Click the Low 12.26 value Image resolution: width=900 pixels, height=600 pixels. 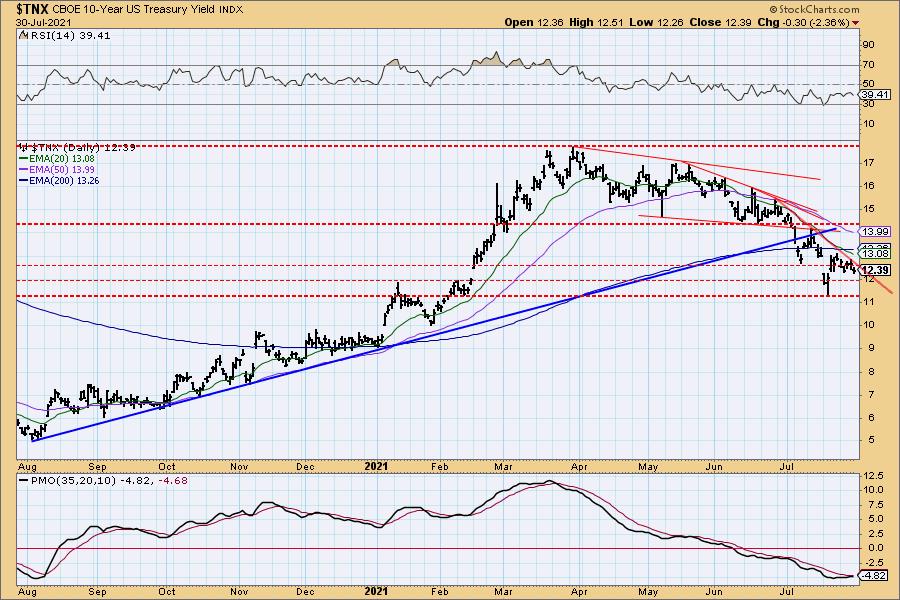(656, 22)
